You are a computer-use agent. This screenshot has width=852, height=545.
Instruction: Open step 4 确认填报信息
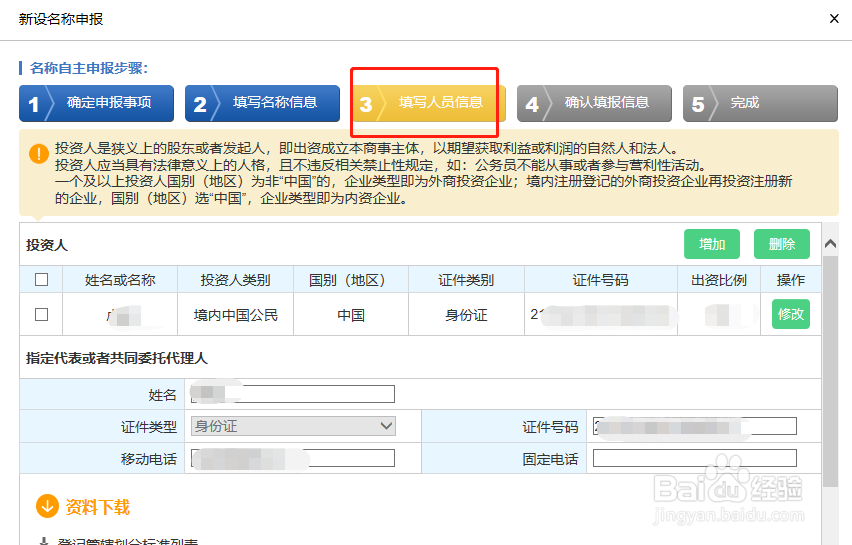tap(594, 103)
